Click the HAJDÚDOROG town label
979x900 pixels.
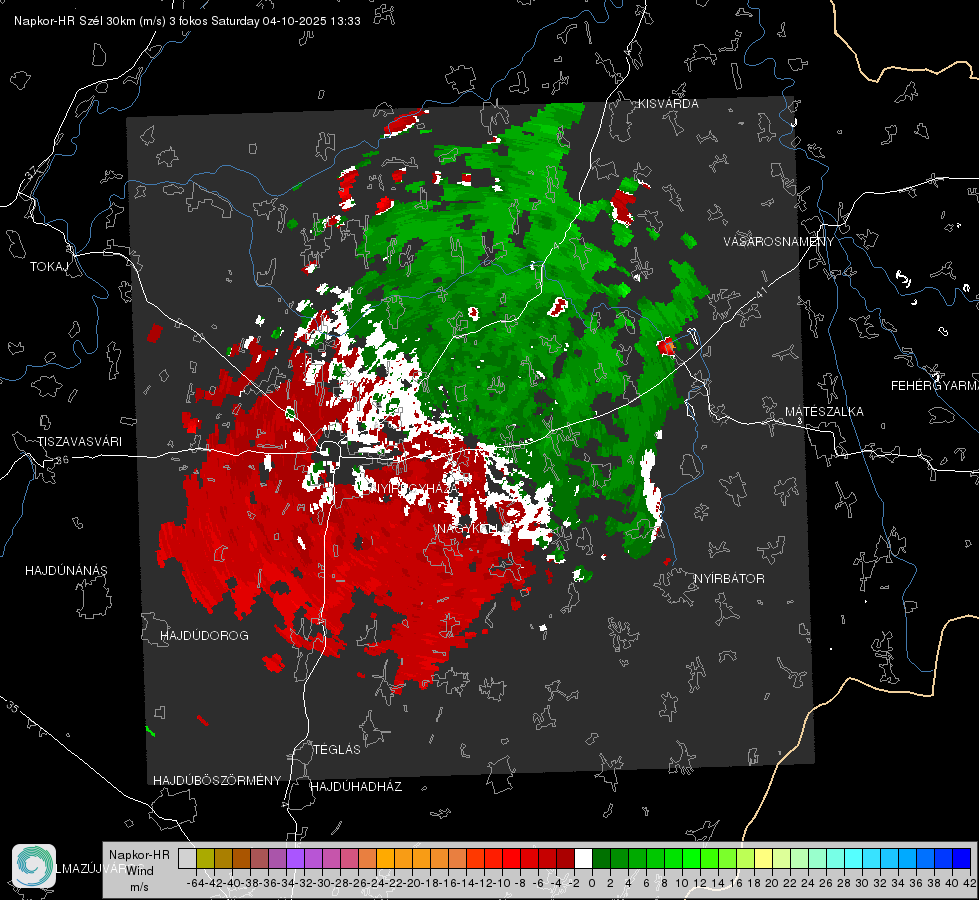[x=204, y=636]
